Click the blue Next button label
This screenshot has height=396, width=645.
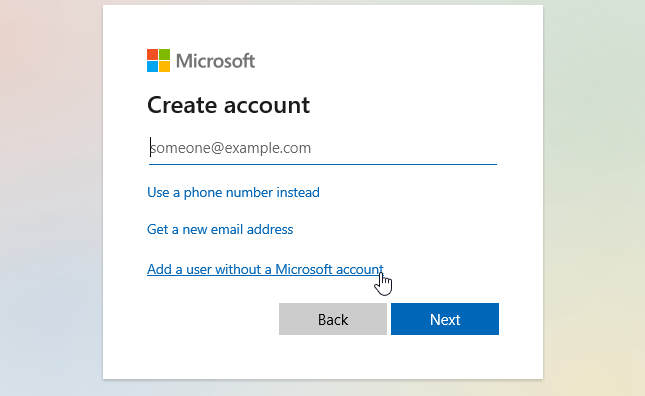coord(445,320)
